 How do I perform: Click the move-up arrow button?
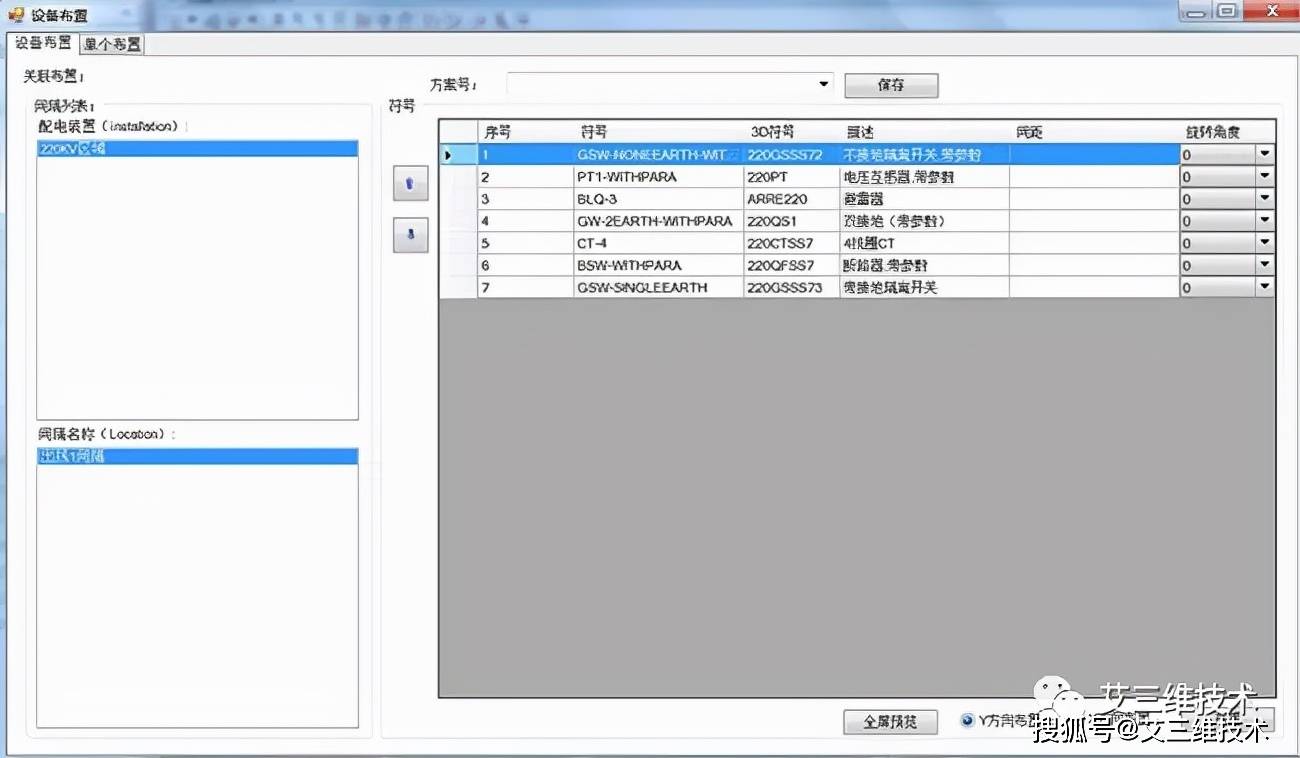point(410,183)
